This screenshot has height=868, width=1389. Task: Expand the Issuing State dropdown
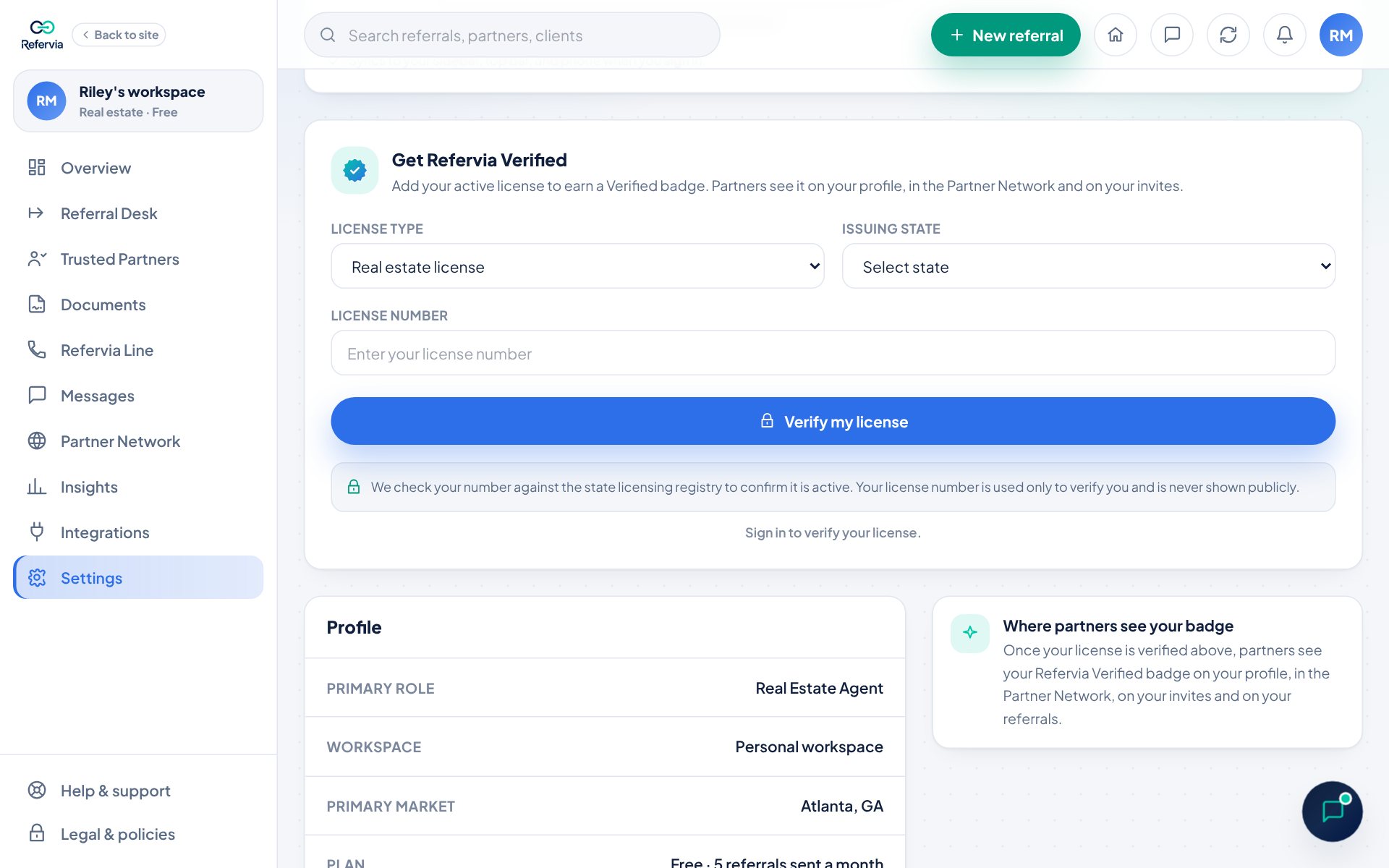1088,266
